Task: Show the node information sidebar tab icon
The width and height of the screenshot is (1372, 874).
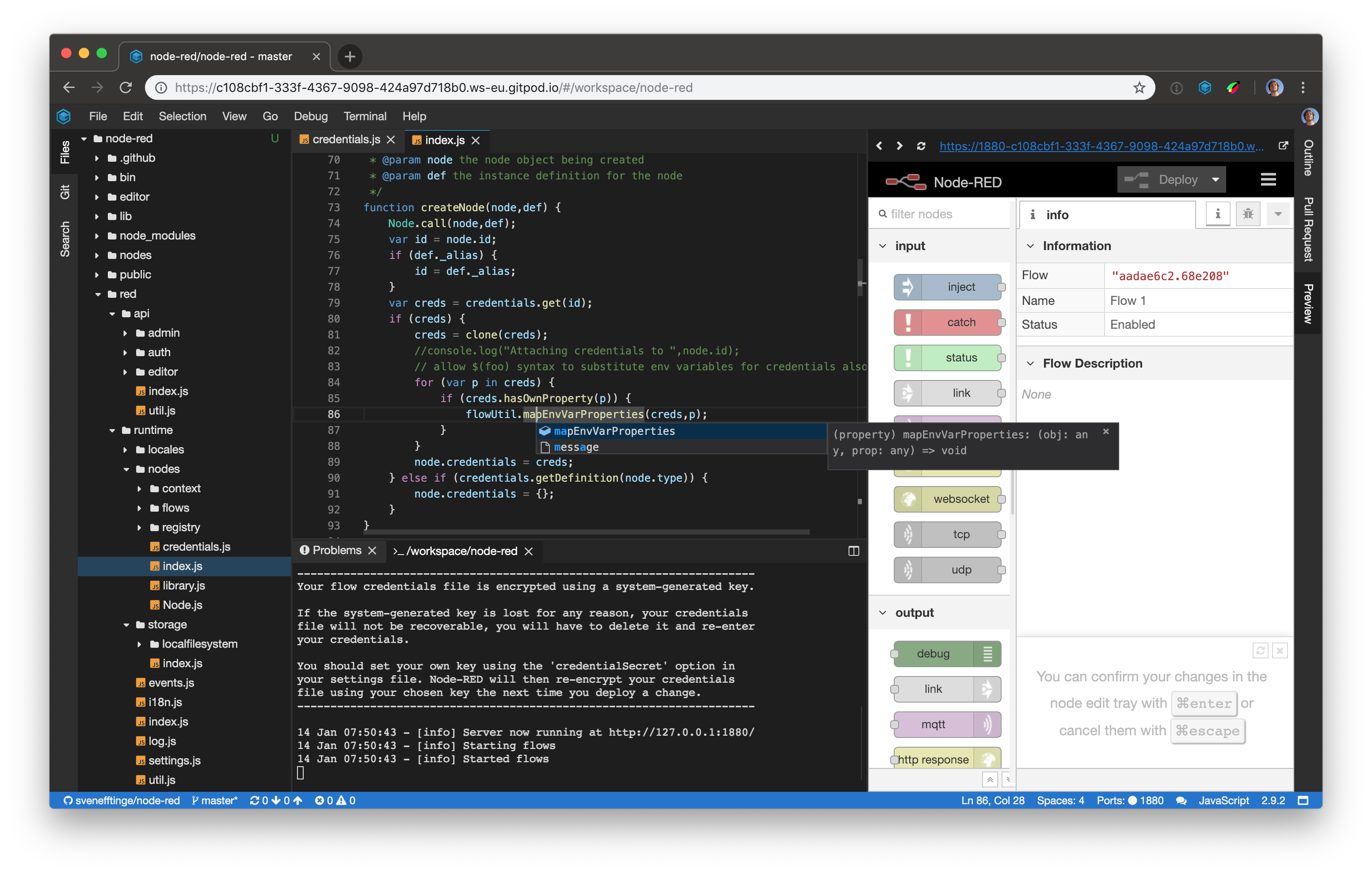Action: (x=1218, y=214)
